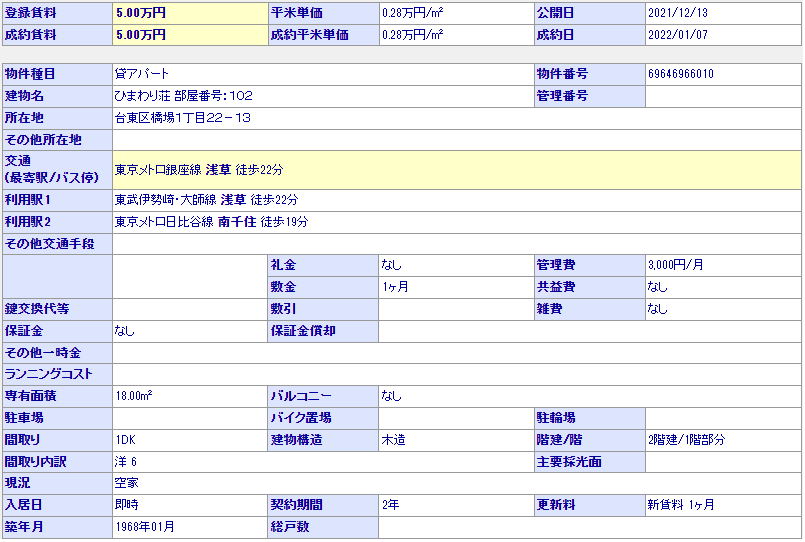The image size is (805, 542).
Task: Click the 鍵交換代等 label
Action: point(37,309)
